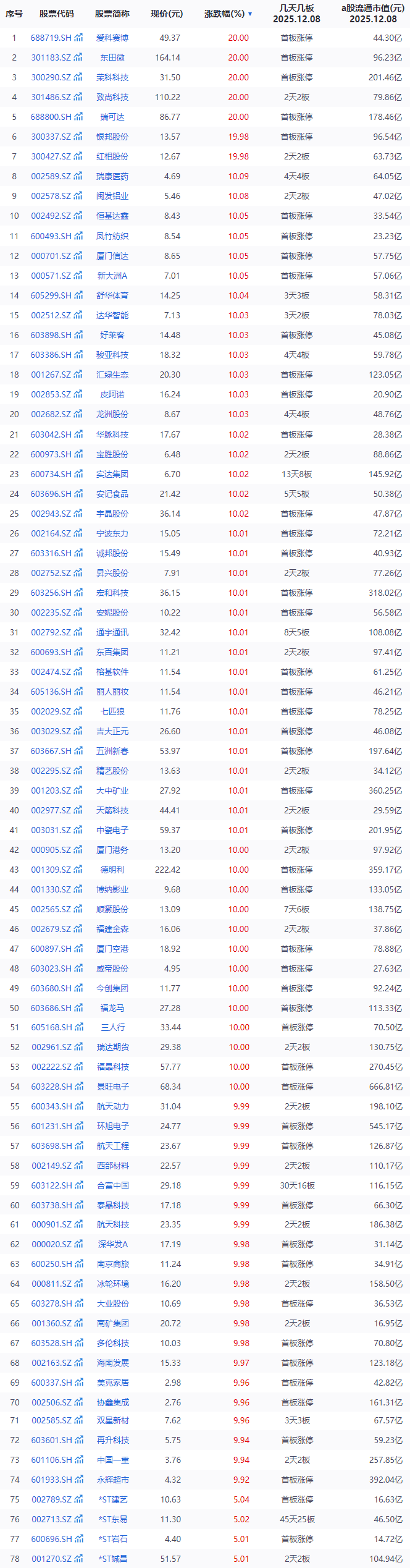Open the chart icon for 001309.SZ
This screenshot has width=410, height=1568.
78,870
